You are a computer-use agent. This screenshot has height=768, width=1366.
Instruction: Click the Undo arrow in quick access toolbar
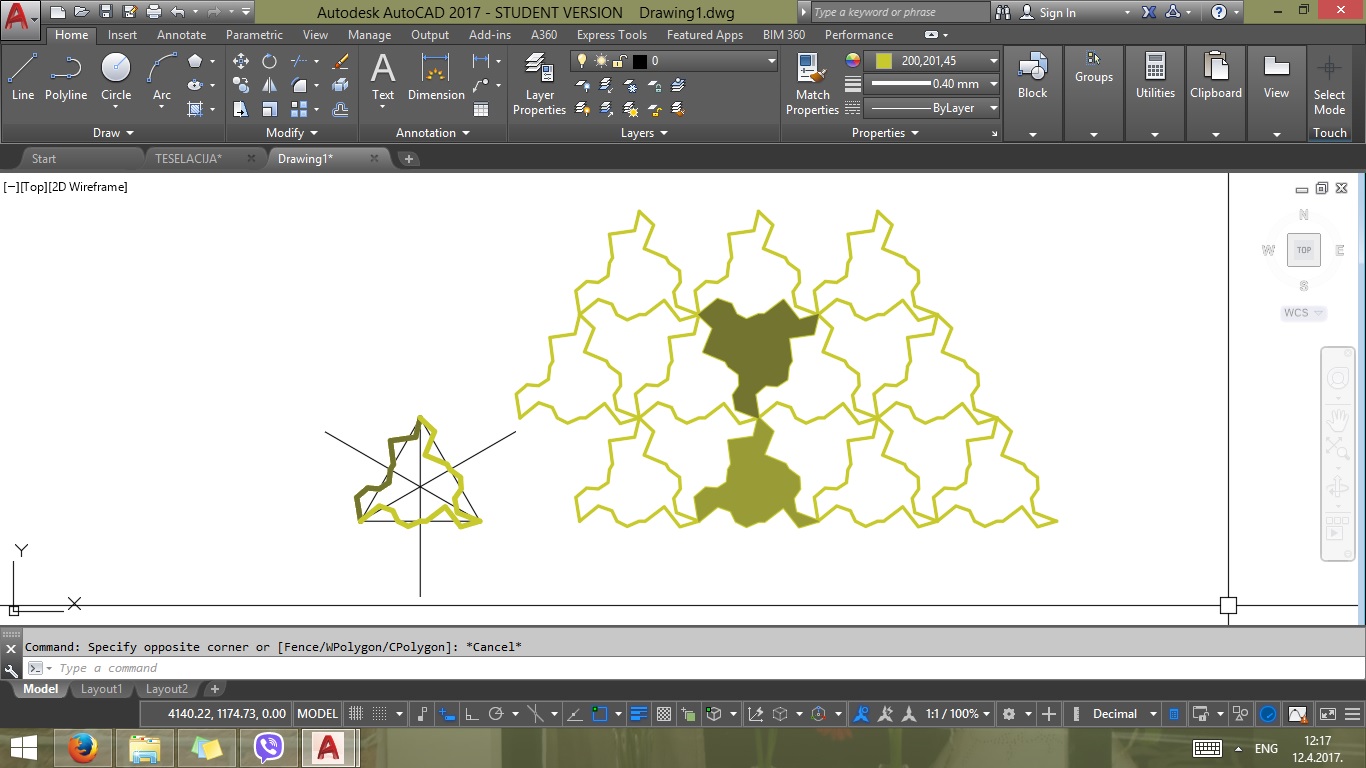[178, 12]
